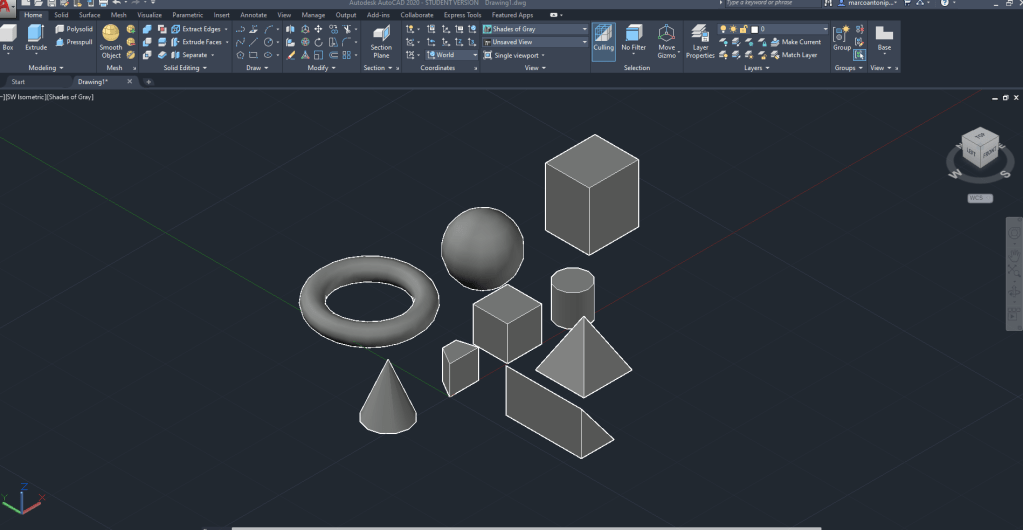This screenshot has height=530, width=1023.
Task: Switch to the Visualize ribbon tab
Action: [x=149, y=15]
